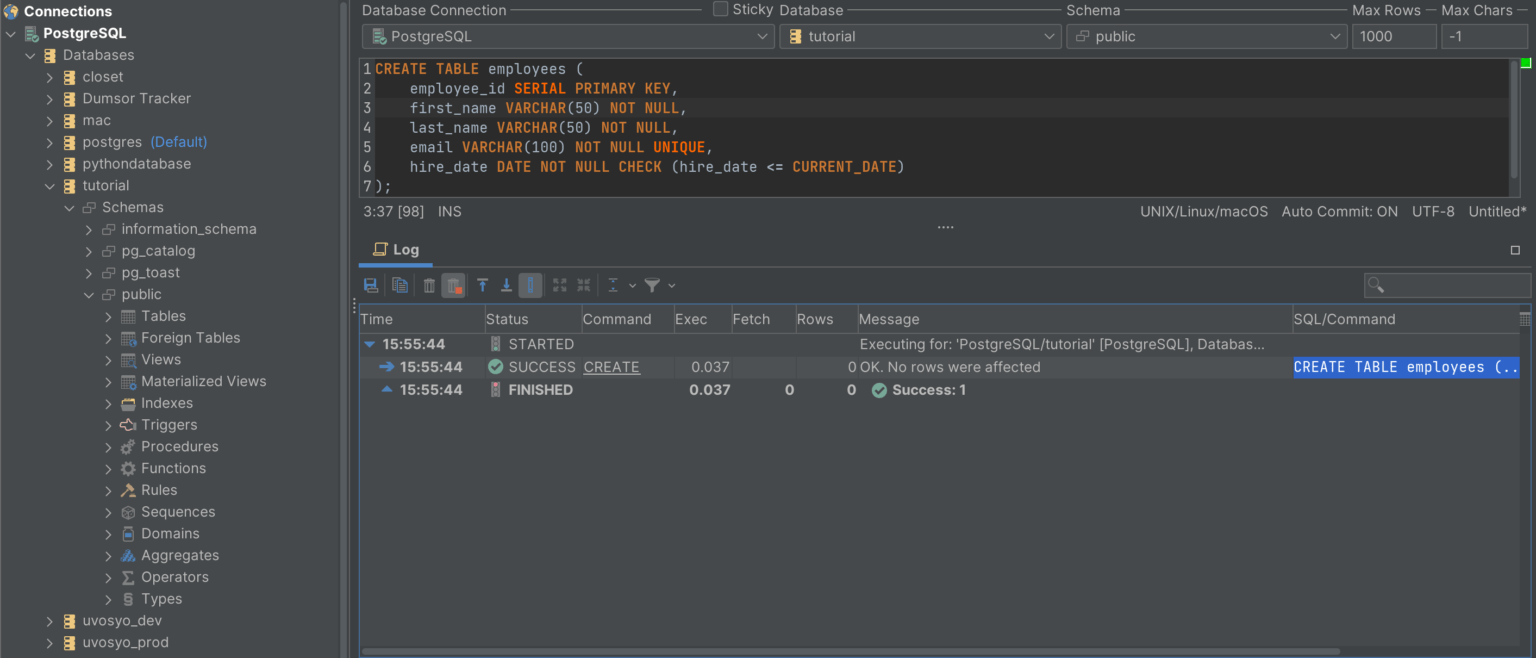Open the Schema dropdown showing public

tap(1207, 37)
